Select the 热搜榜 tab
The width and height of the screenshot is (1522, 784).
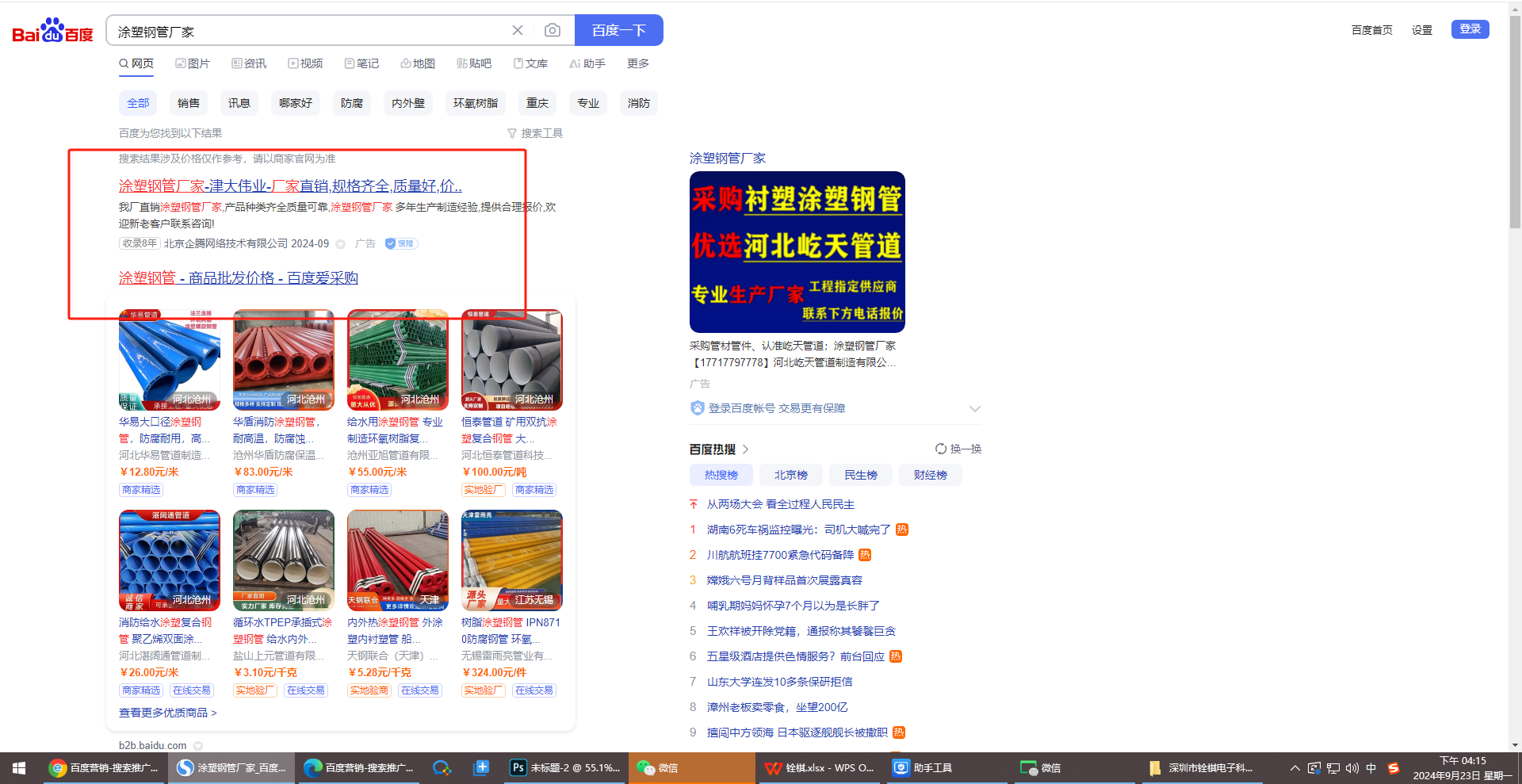721,475
